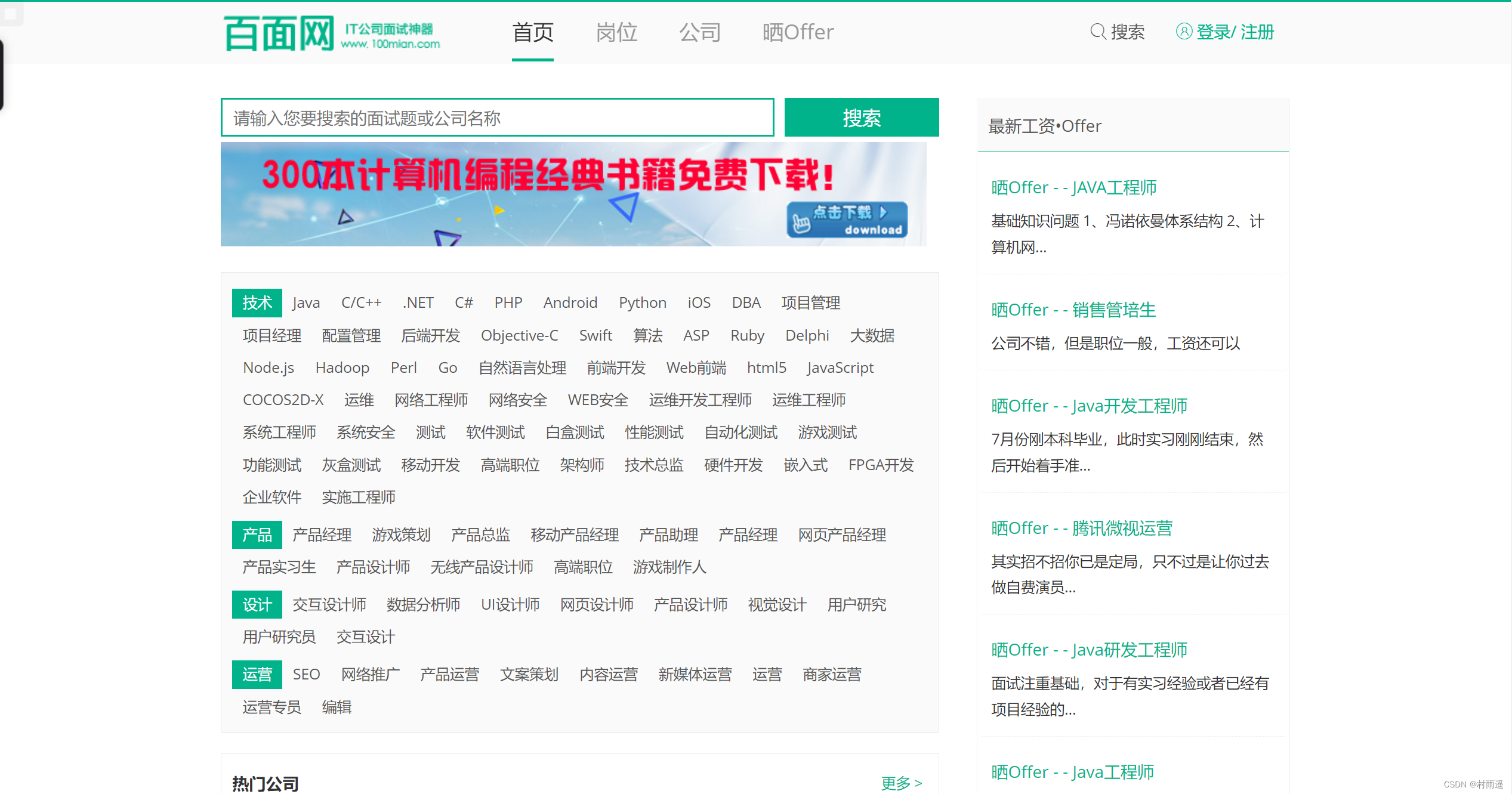1512x794 pixels.
Task: Open the Hadoop tag
Action: [x=342, y=368]
